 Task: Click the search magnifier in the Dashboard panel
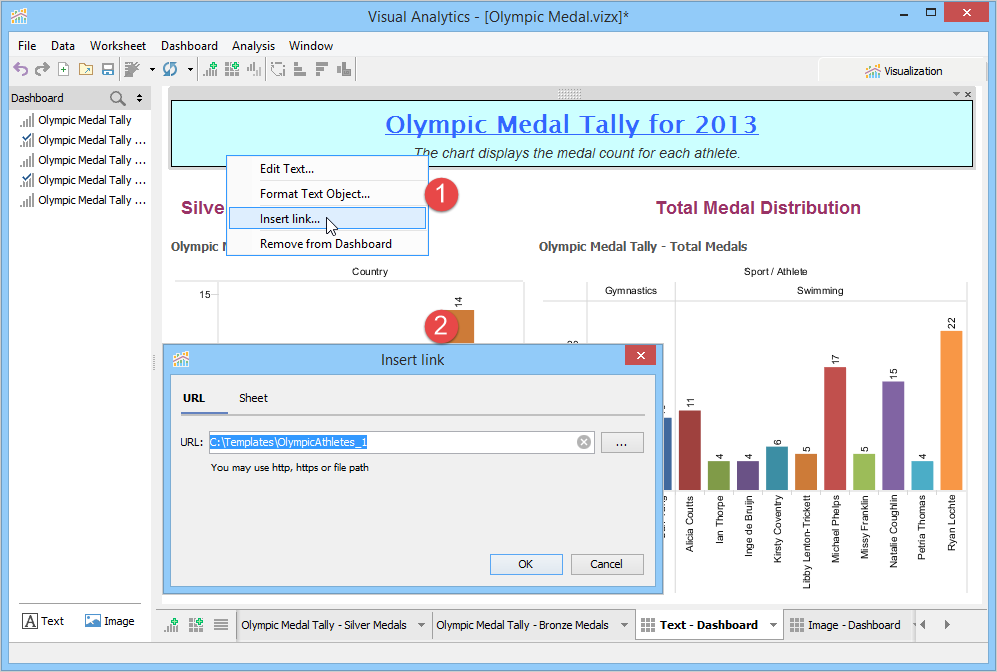(118, 98)
